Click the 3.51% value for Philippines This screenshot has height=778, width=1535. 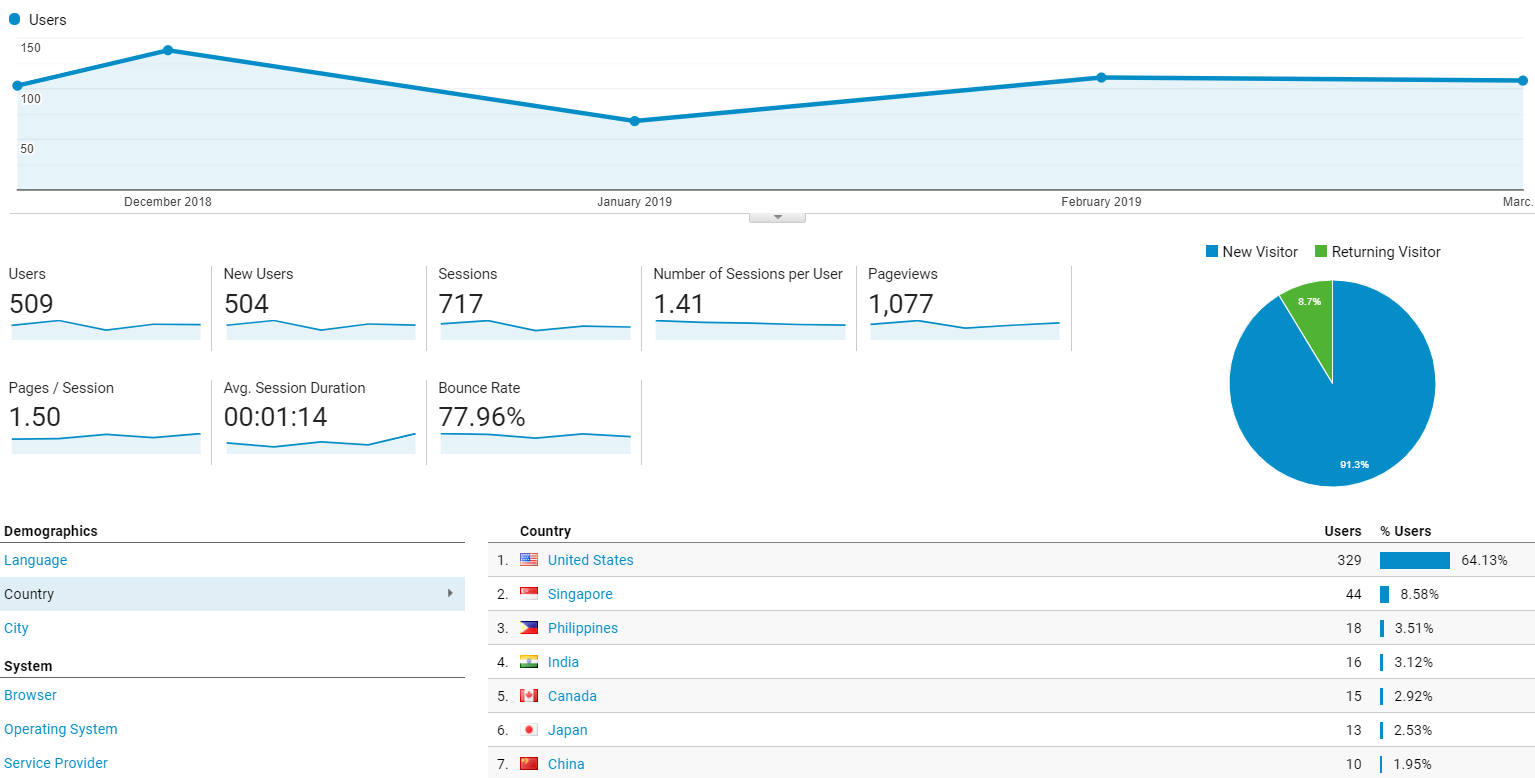(1414, 628)
